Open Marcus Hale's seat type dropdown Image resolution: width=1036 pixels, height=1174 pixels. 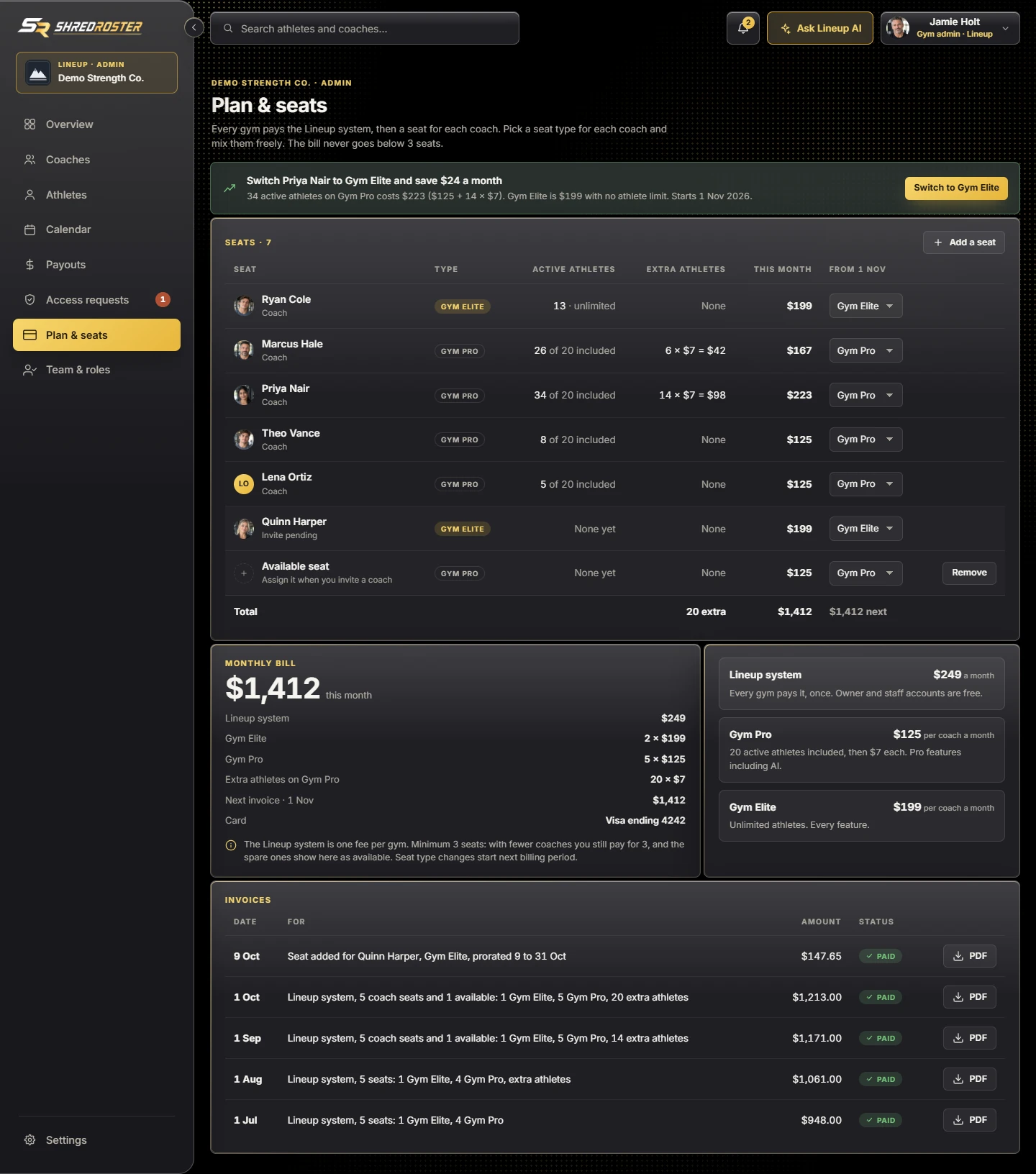point(865,350)
